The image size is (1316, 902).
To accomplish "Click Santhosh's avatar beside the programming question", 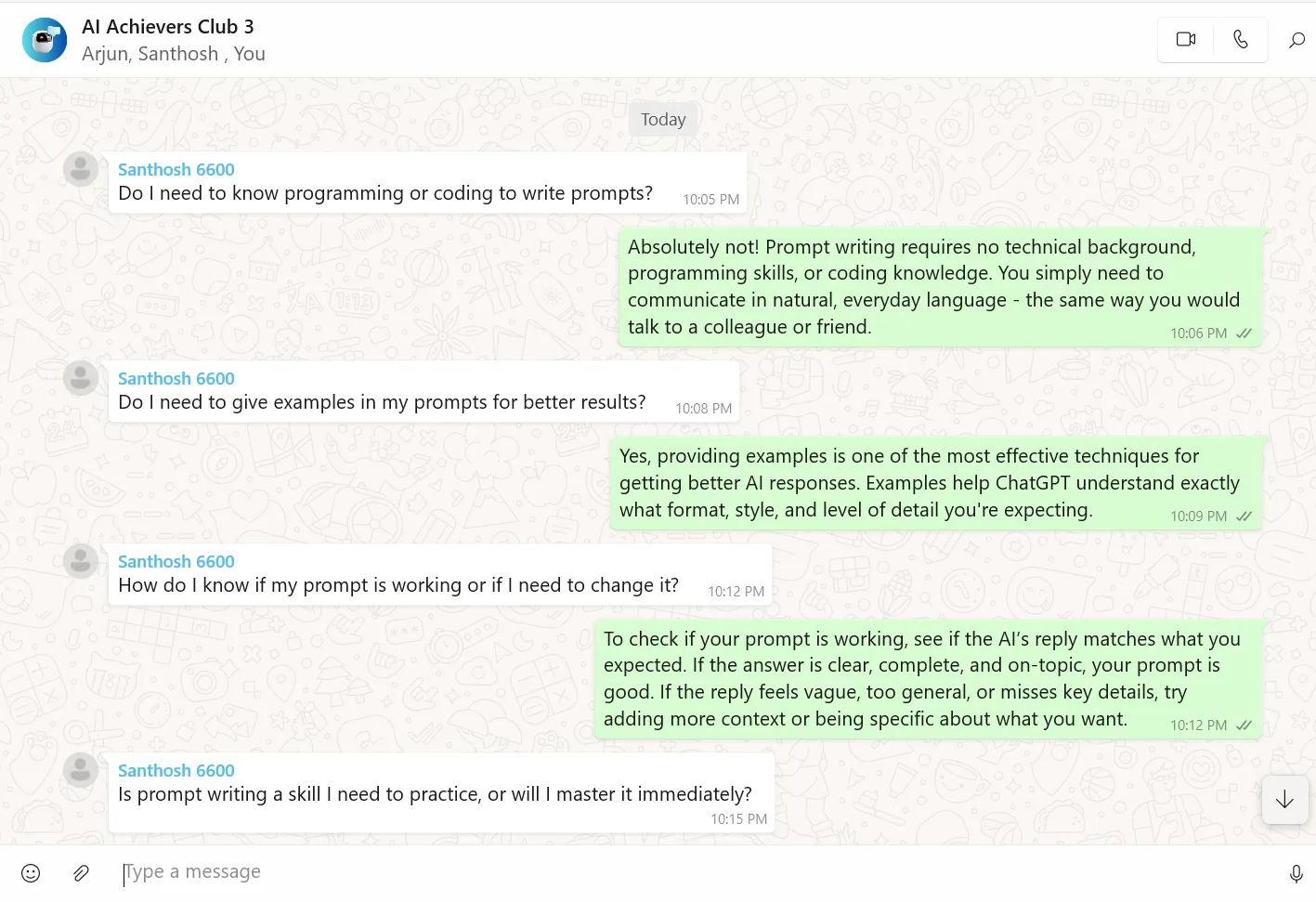I will coord(81,169).
